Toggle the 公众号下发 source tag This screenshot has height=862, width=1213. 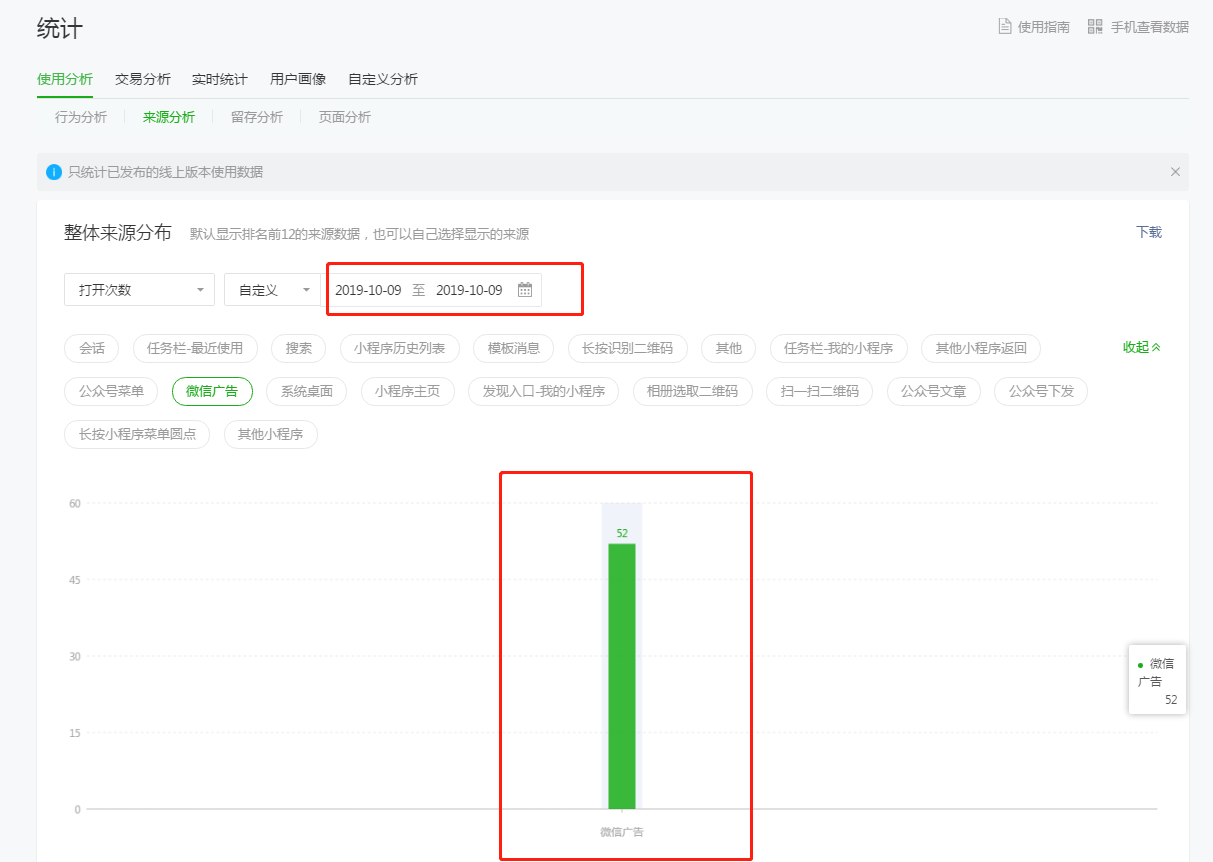pos(1041,391)
